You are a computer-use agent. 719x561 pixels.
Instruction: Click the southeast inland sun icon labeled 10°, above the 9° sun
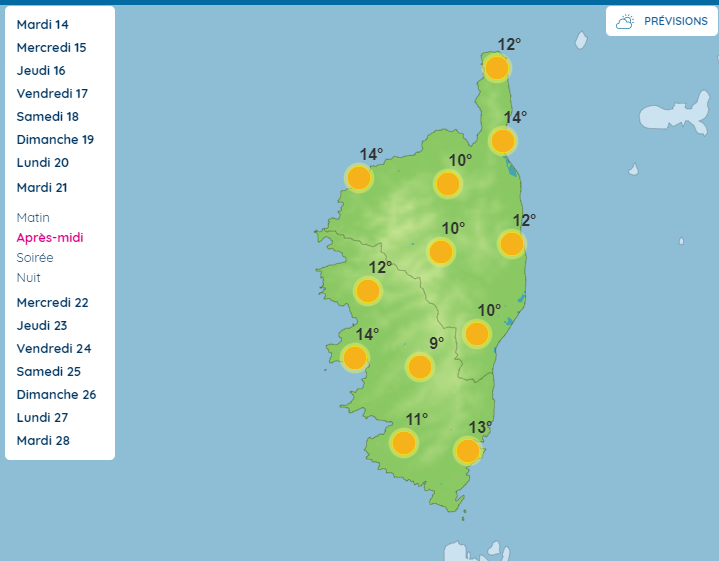477,333
